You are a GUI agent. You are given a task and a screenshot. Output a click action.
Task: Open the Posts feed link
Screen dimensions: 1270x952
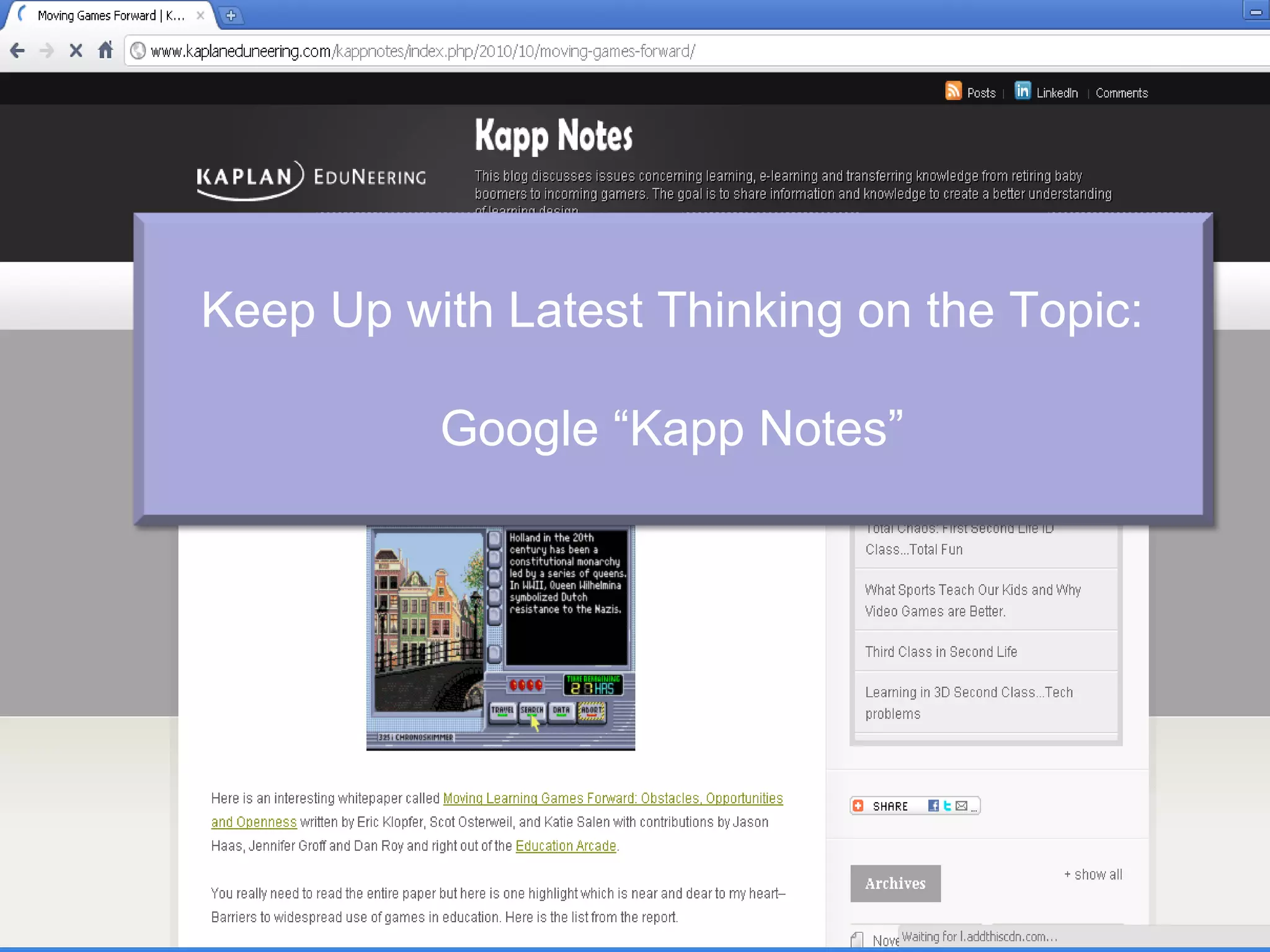pos(981,93)
